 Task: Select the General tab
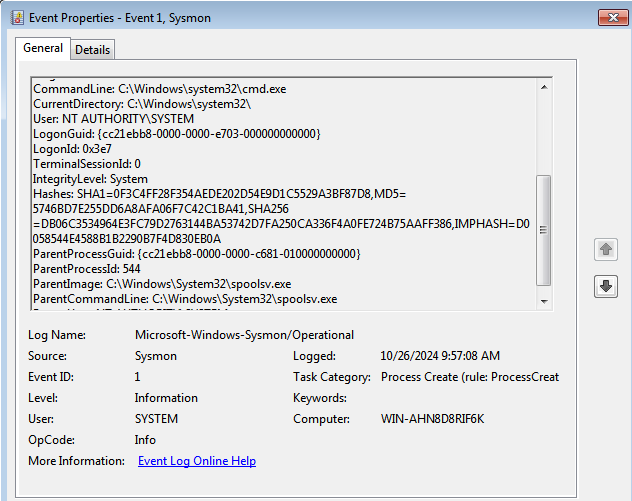pos(43,48)
